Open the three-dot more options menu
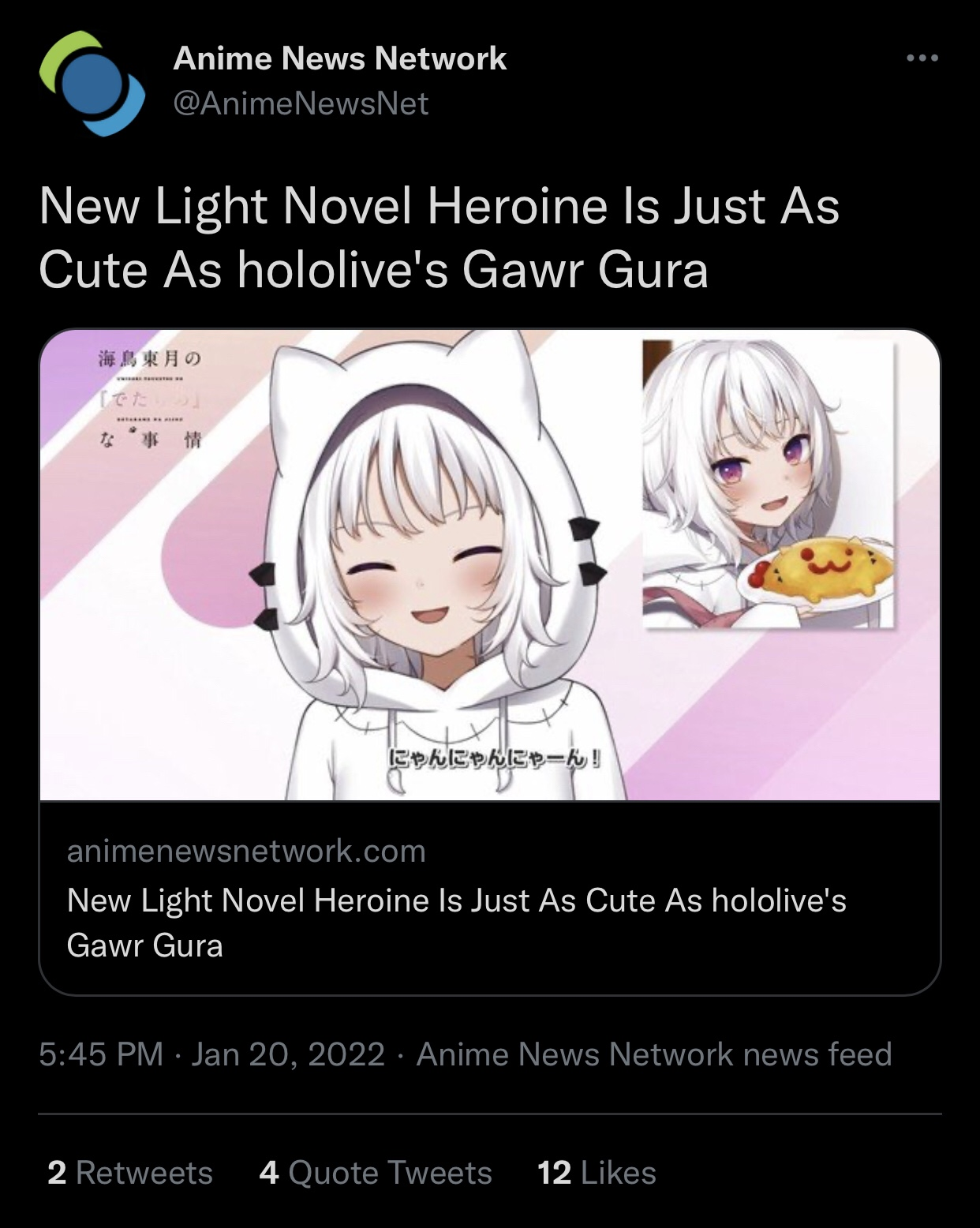This screenshot has width=980, height=1228. (x=922, y=58)
